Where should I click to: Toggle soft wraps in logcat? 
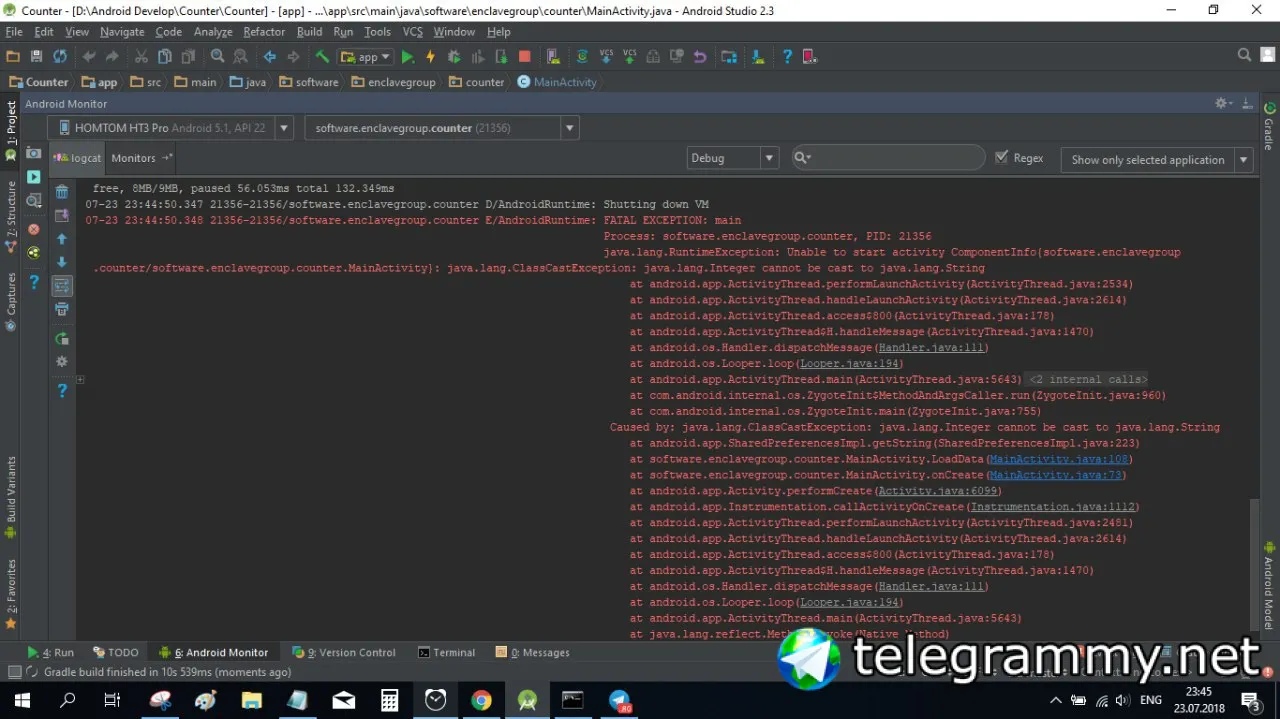62,286
